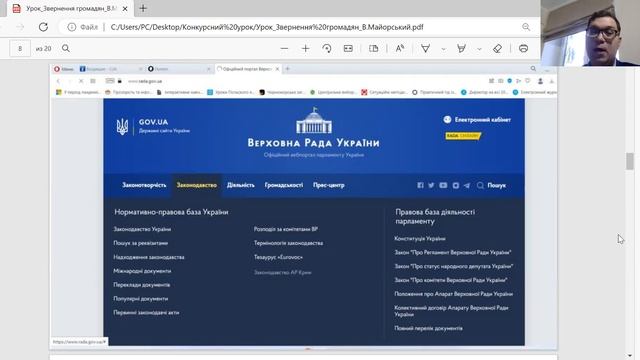Viewport: 640px width, 360px height.
Task: Add a new tab in embedded Opera browser
Action: tap(287, 69)
